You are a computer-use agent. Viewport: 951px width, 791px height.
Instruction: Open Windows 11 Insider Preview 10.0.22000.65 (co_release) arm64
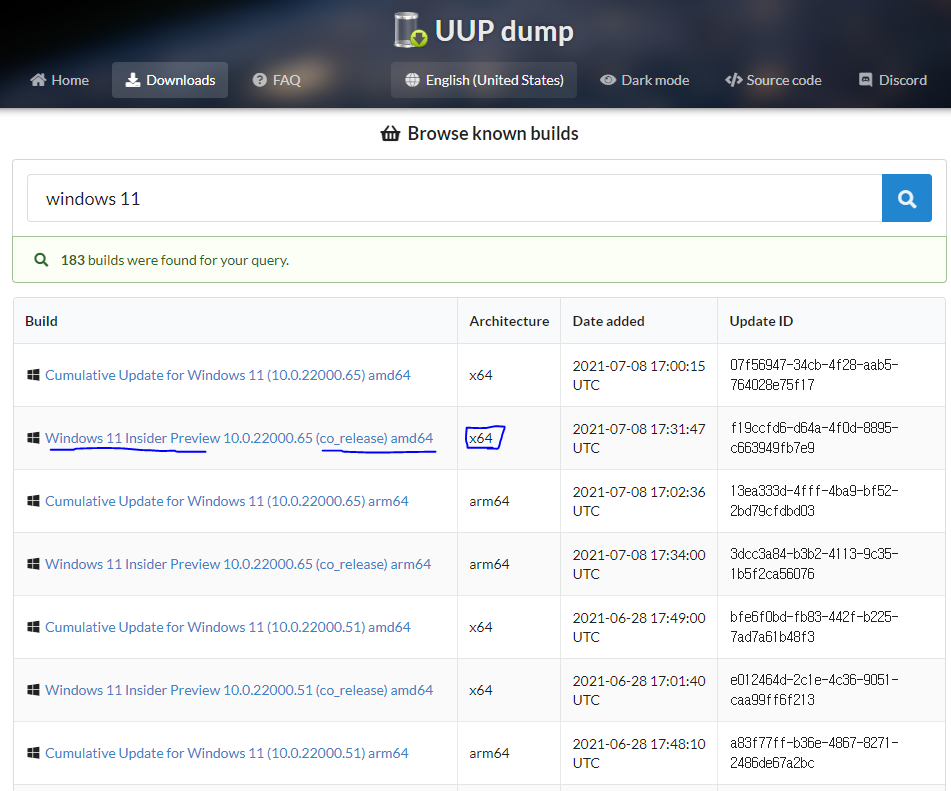click(238, 565)
